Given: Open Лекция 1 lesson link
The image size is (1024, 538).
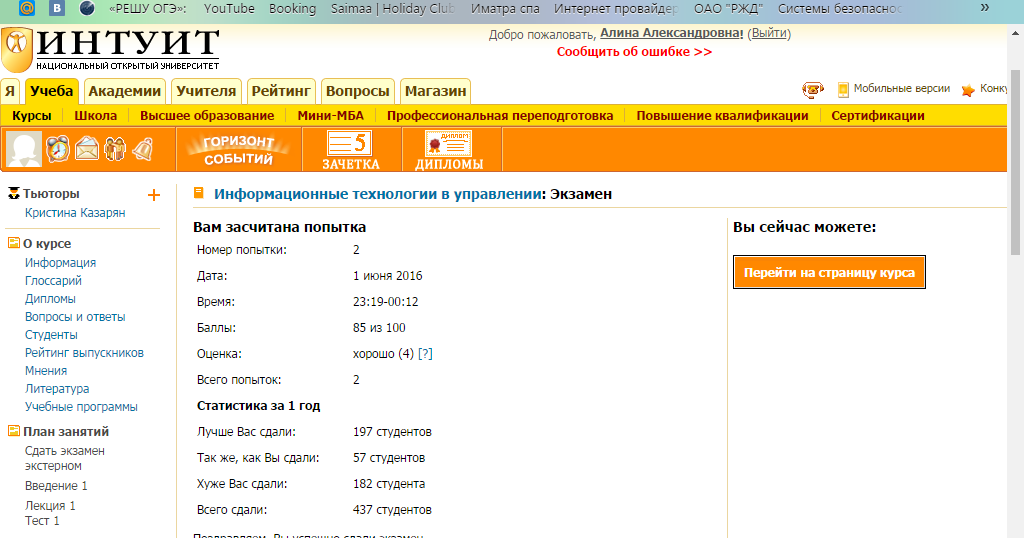Looking at the screenshot, I should click(x=50, y=506).
